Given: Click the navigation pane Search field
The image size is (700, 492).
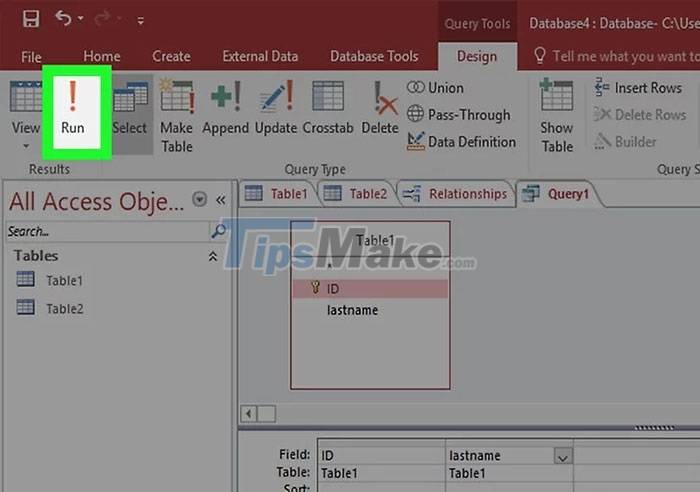Looking at the screenshot, I should coord(107,231).
